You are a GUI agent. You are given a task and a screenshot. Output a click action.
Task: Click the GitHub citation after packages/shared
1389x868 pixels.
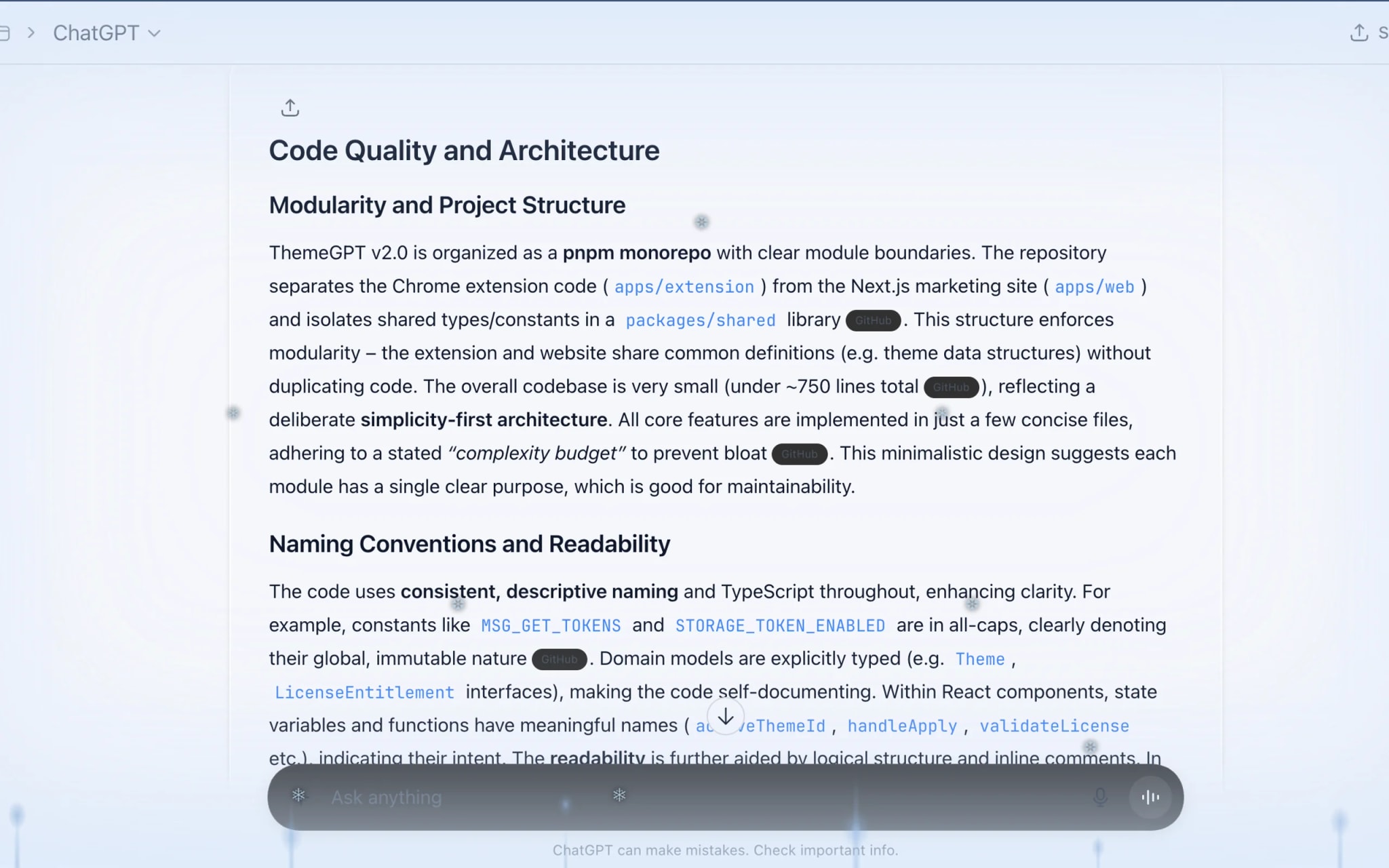[873, 320]
